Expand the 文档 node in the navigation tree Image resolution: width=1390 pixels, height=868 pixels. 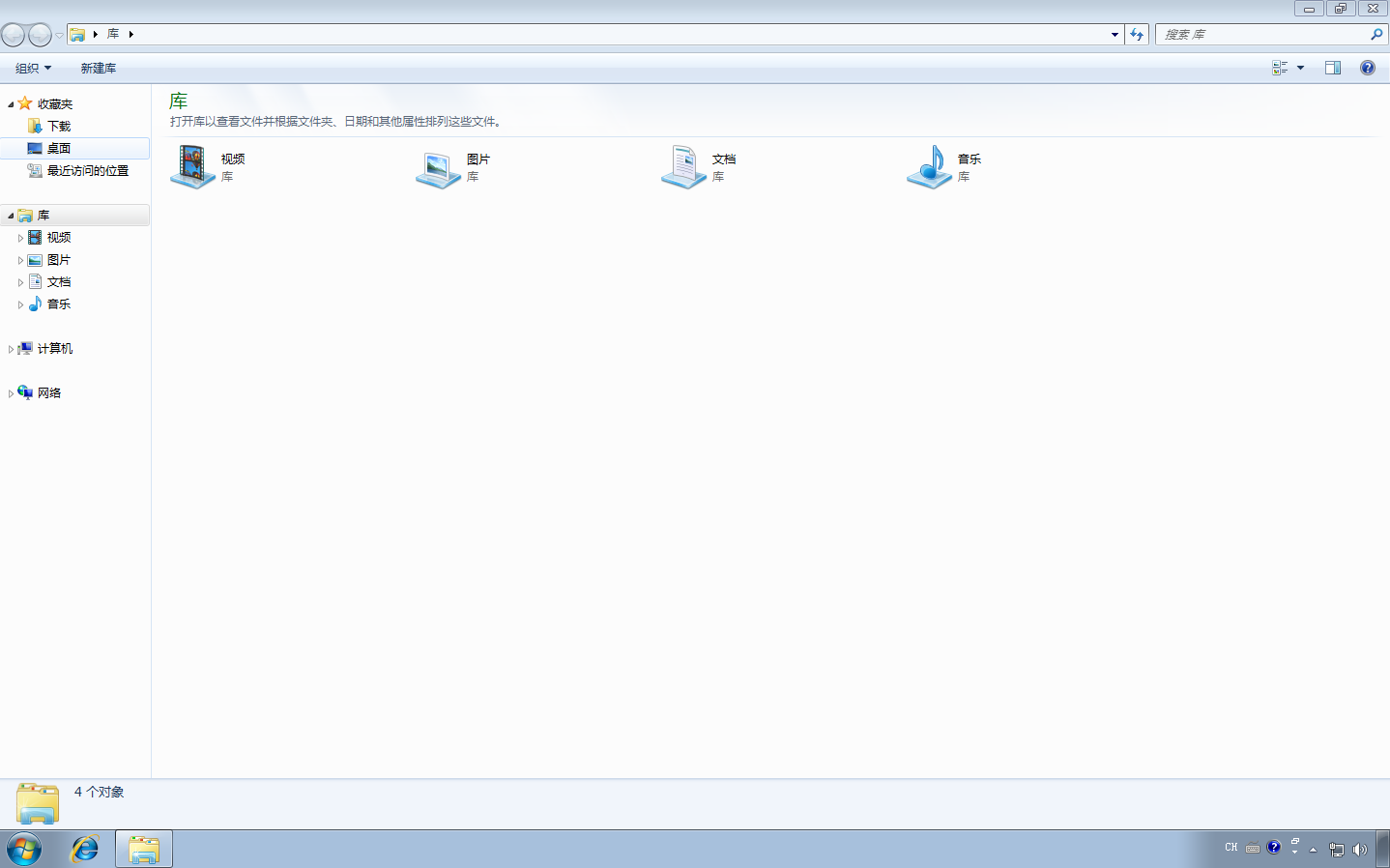(x=20, y=282)
